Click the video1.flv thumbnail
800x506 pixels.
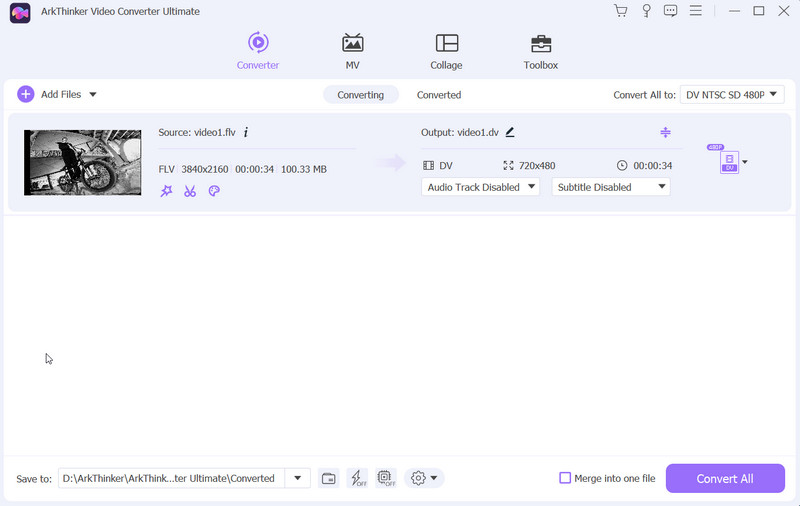pyautogui.click(x=83, y=162)
